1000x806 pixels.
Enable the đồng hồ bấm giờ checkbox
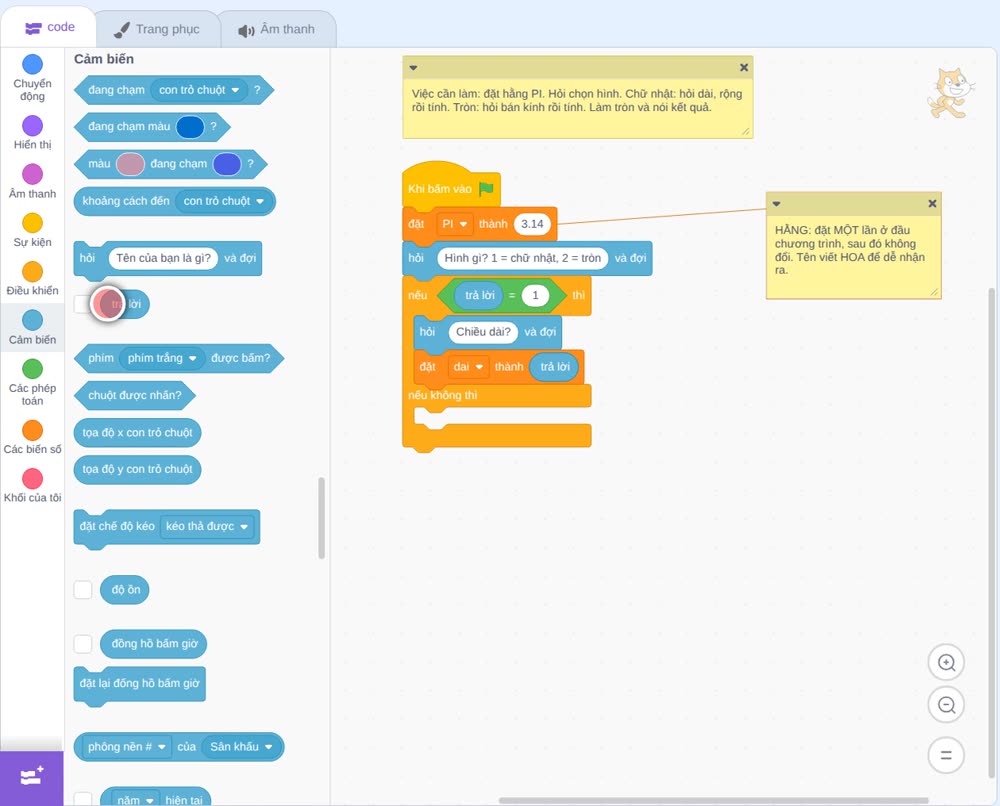tap(83, 644)
